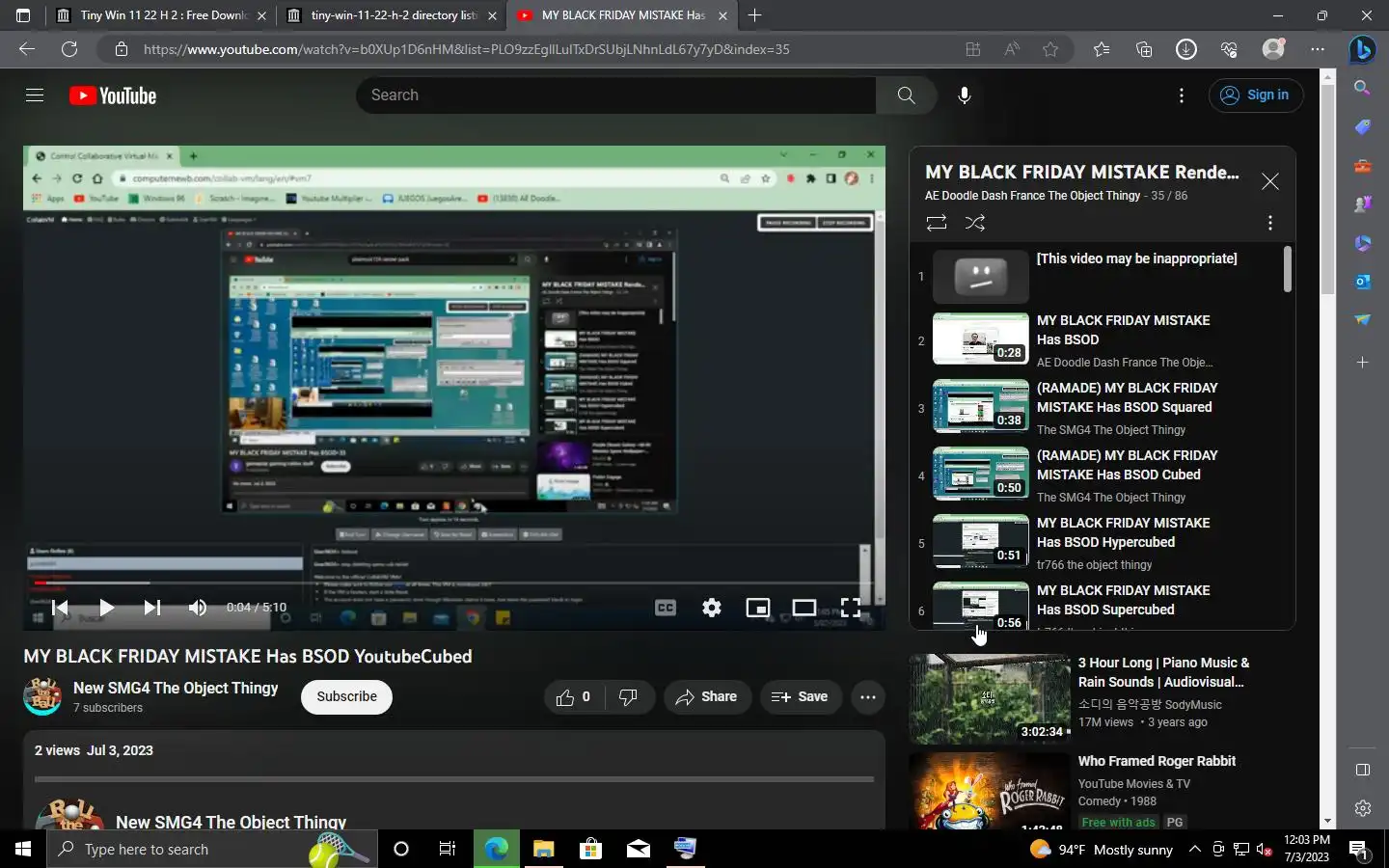Viewport: 1389px width, 868px height.
Task: Sign in to YouTube
Action: click(1255, 95)
